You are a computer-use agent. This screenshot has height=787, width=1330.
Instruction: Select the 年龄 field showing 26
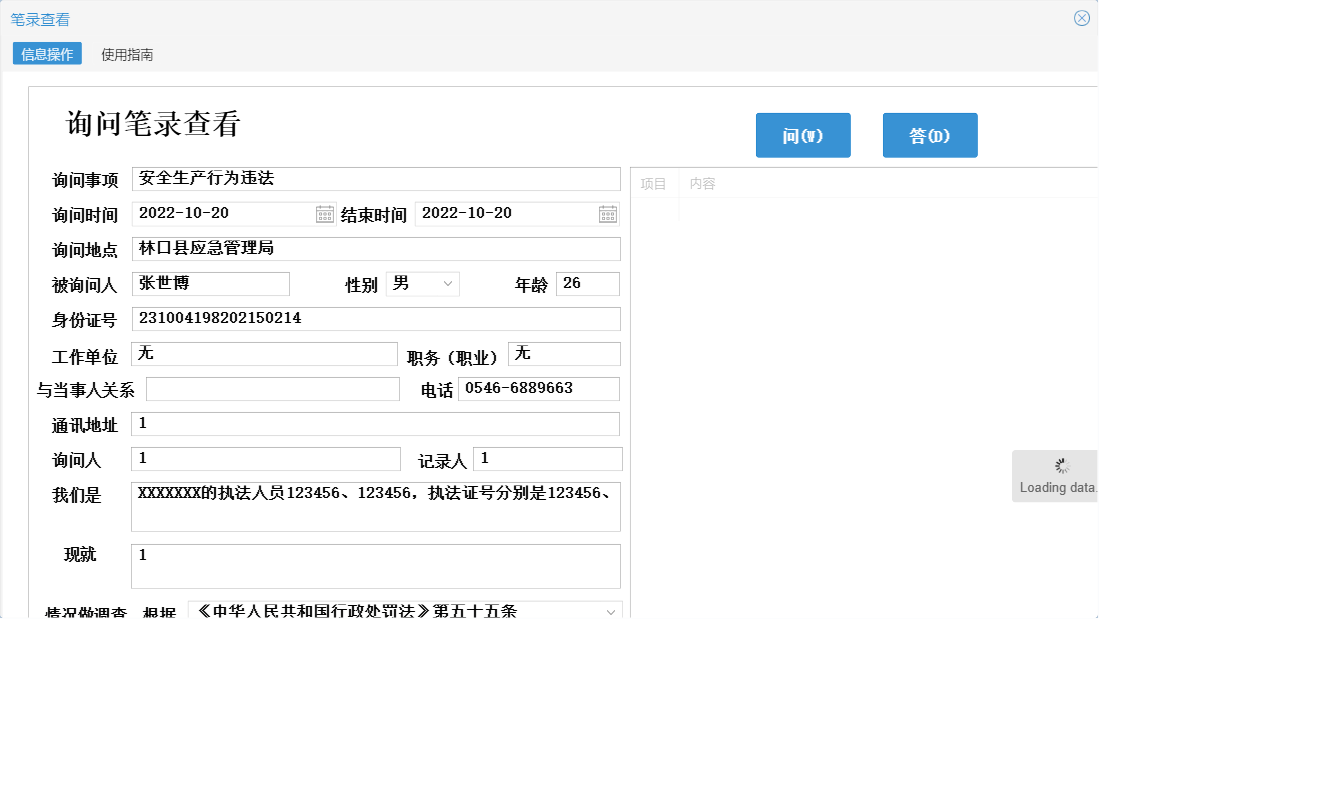587,283
